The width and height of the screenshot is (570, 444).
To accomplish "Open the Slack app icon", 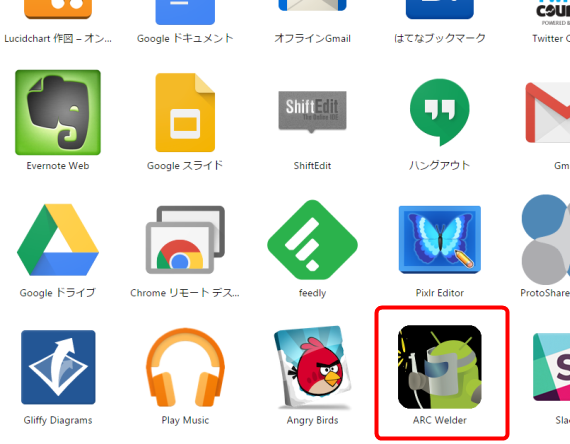I will pyautogui.click(x=551, y=367).
